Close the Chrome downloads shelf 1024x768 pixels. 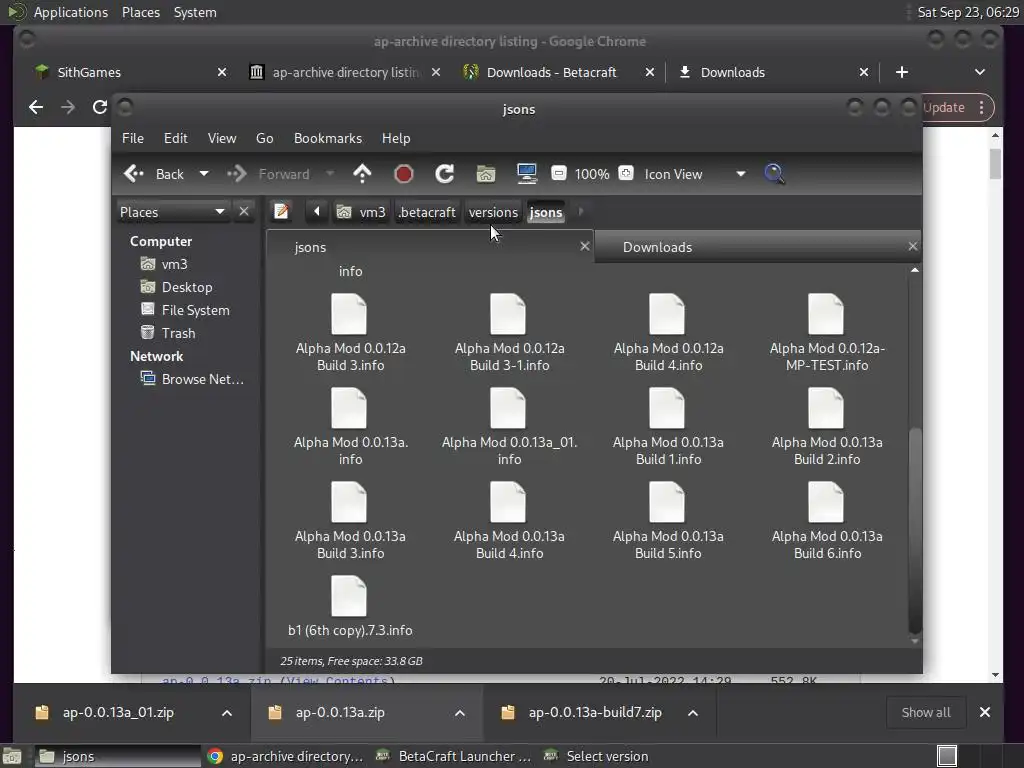point(985,712)
